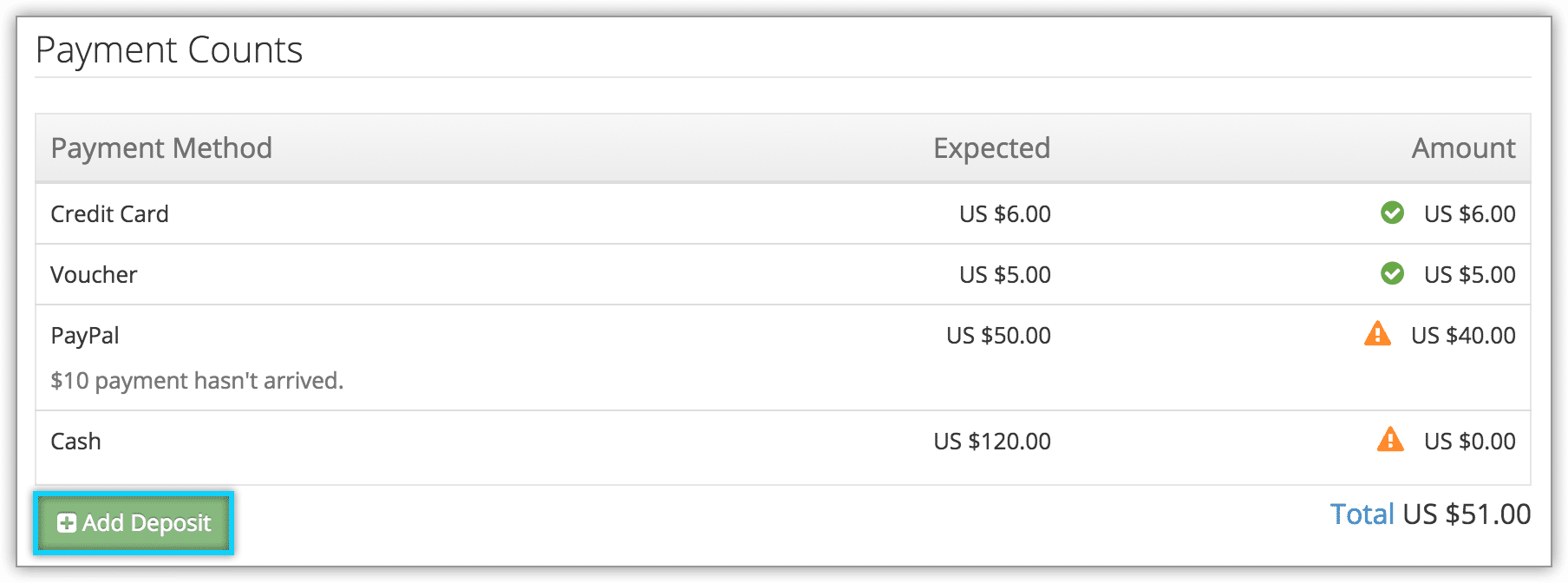Click the Credit Card amount US $6.00
This screenshot has width=1568, height=583.
coord(1469,214)
